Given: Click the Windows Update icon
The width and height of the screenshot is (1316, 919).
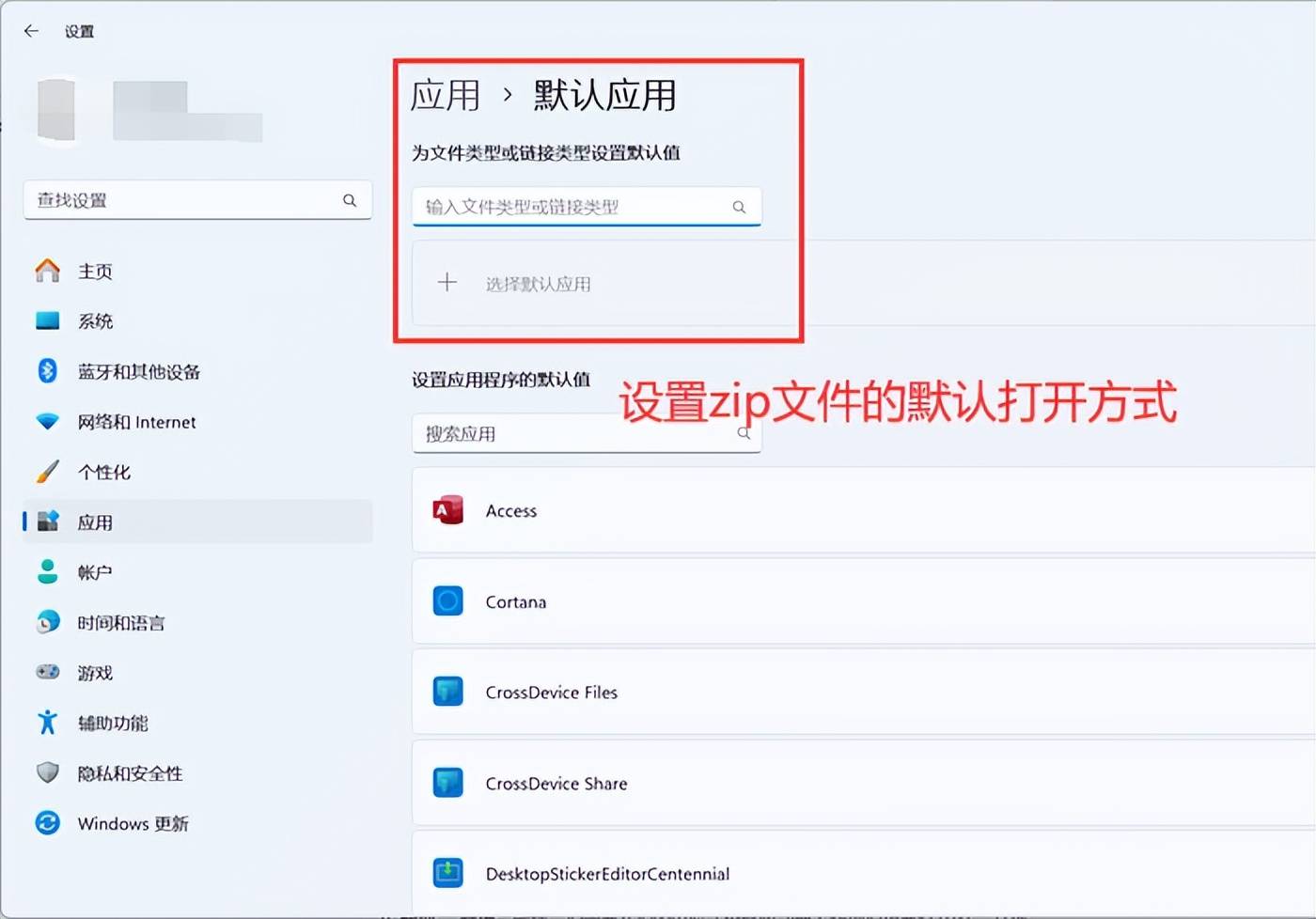Looking at the screenshot, I should coord(48,823).
